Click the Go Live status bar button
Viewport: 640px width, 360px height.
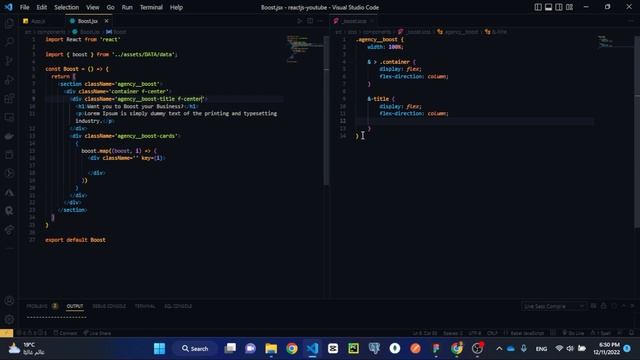coord(573,333)
